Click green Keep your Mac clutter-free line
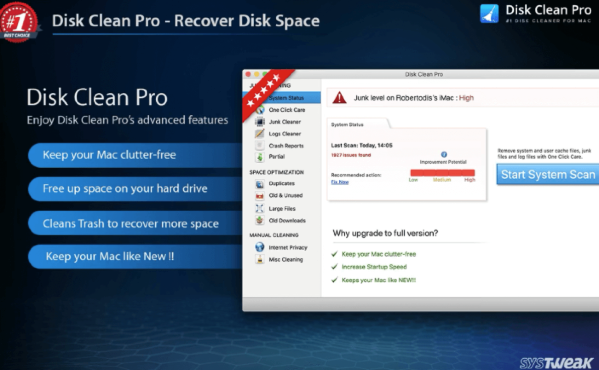Viewport: 599px width, 370px height. (x=379, y=254)
